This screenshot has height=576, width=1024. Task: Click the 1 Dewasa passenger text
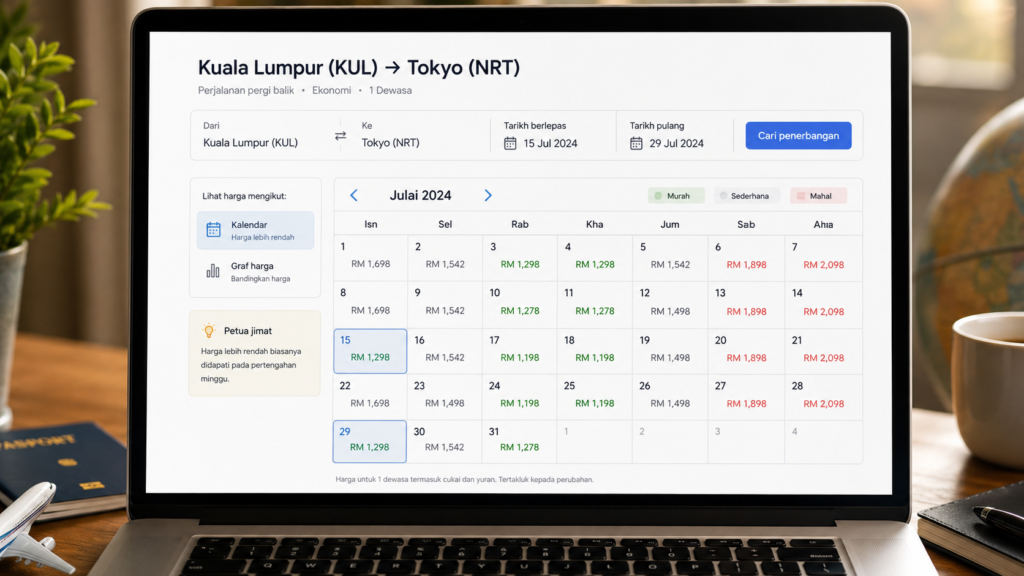[391, 90]
